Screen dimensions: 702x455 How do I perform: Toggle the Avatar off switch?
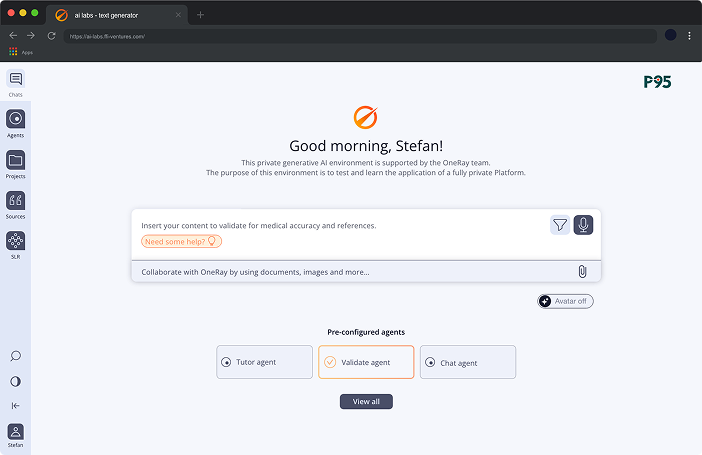(x=566, y=301)
